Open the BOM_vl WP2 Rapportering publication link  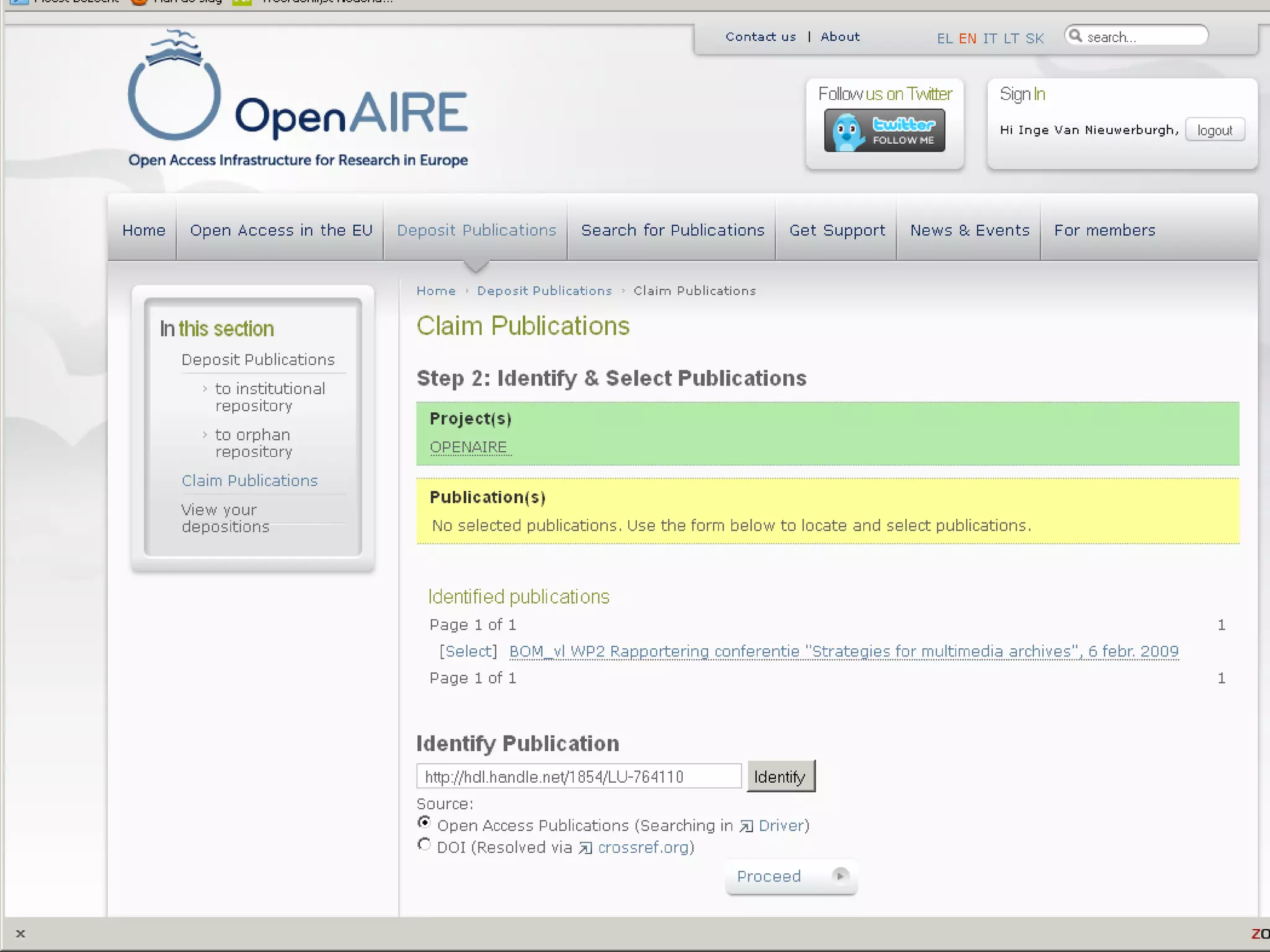843,651
